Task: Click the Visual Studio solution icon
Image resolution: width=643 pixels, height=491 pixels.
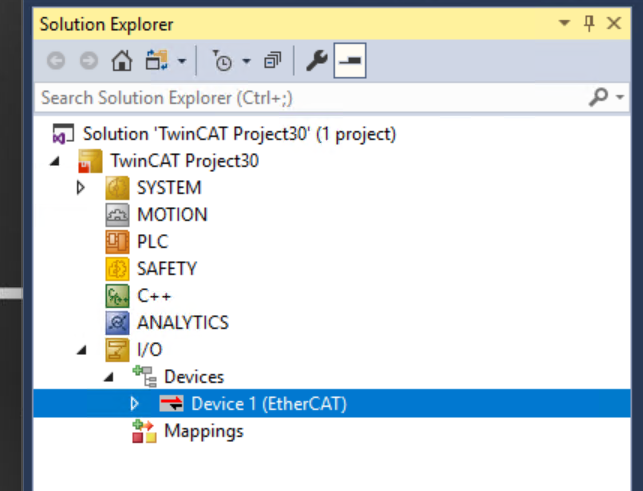Action: (63, 134)
